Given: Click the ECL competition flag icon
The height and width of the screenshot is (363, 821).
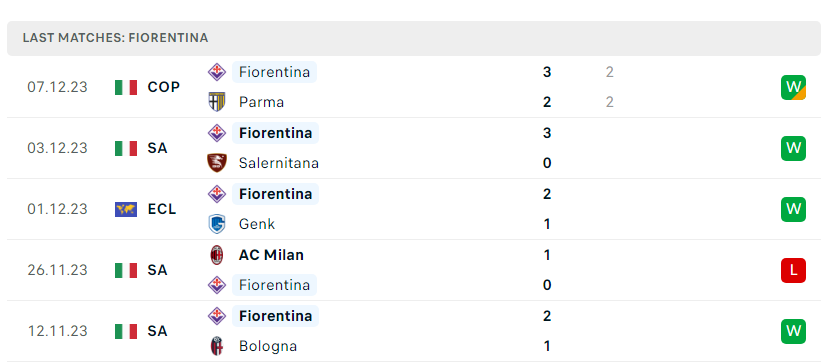Looking at the screenshot, I should click(126, 210).
